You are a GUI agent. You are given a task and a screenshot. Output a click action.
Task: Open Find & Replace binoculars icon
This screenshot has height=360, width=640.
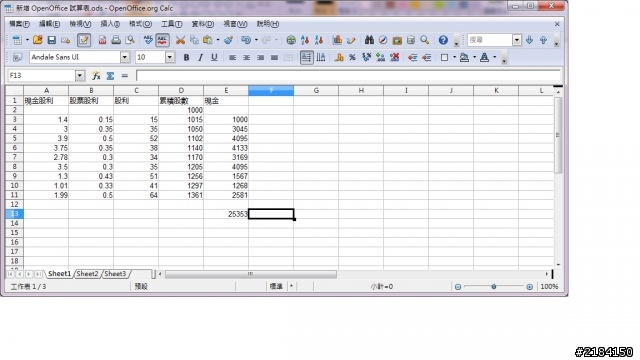[369, 40]
